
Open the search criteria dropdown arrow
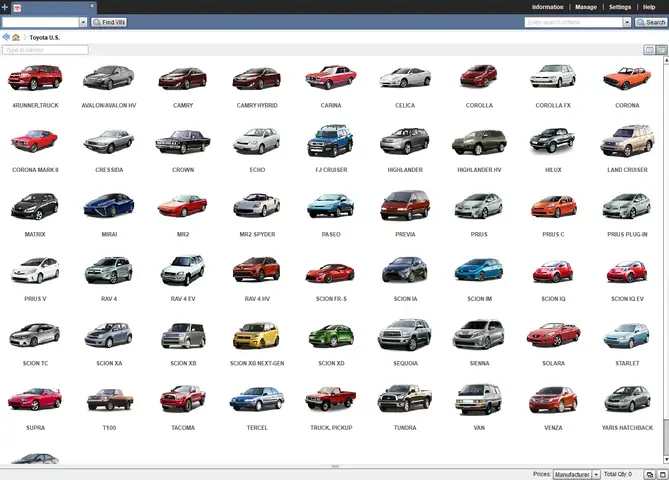pos(627,22)
